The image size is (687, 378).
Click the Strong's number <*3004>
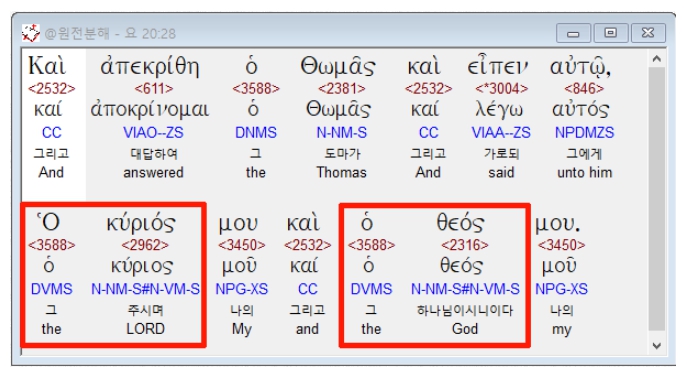tap(501, 89)
